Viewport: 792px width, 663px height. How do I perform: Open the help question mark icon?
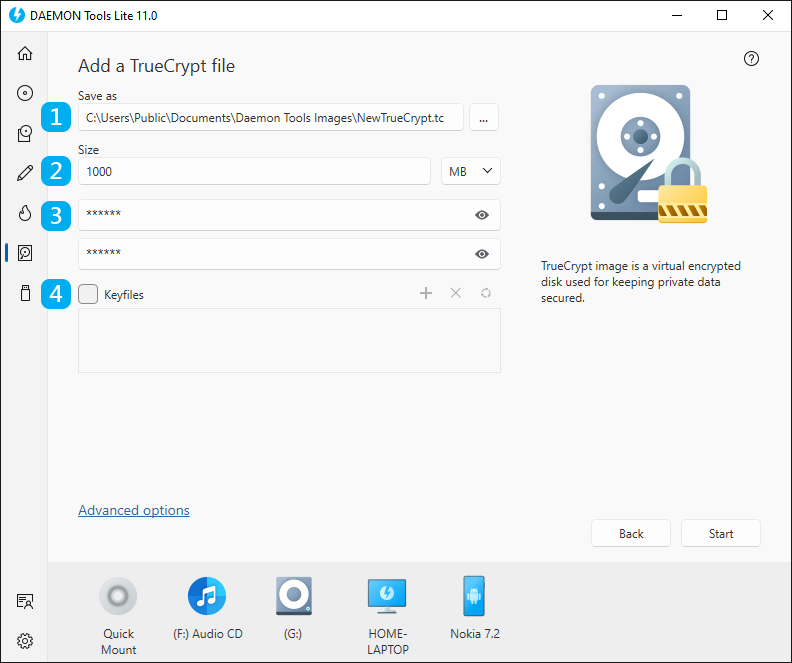[x=751, y=59]
